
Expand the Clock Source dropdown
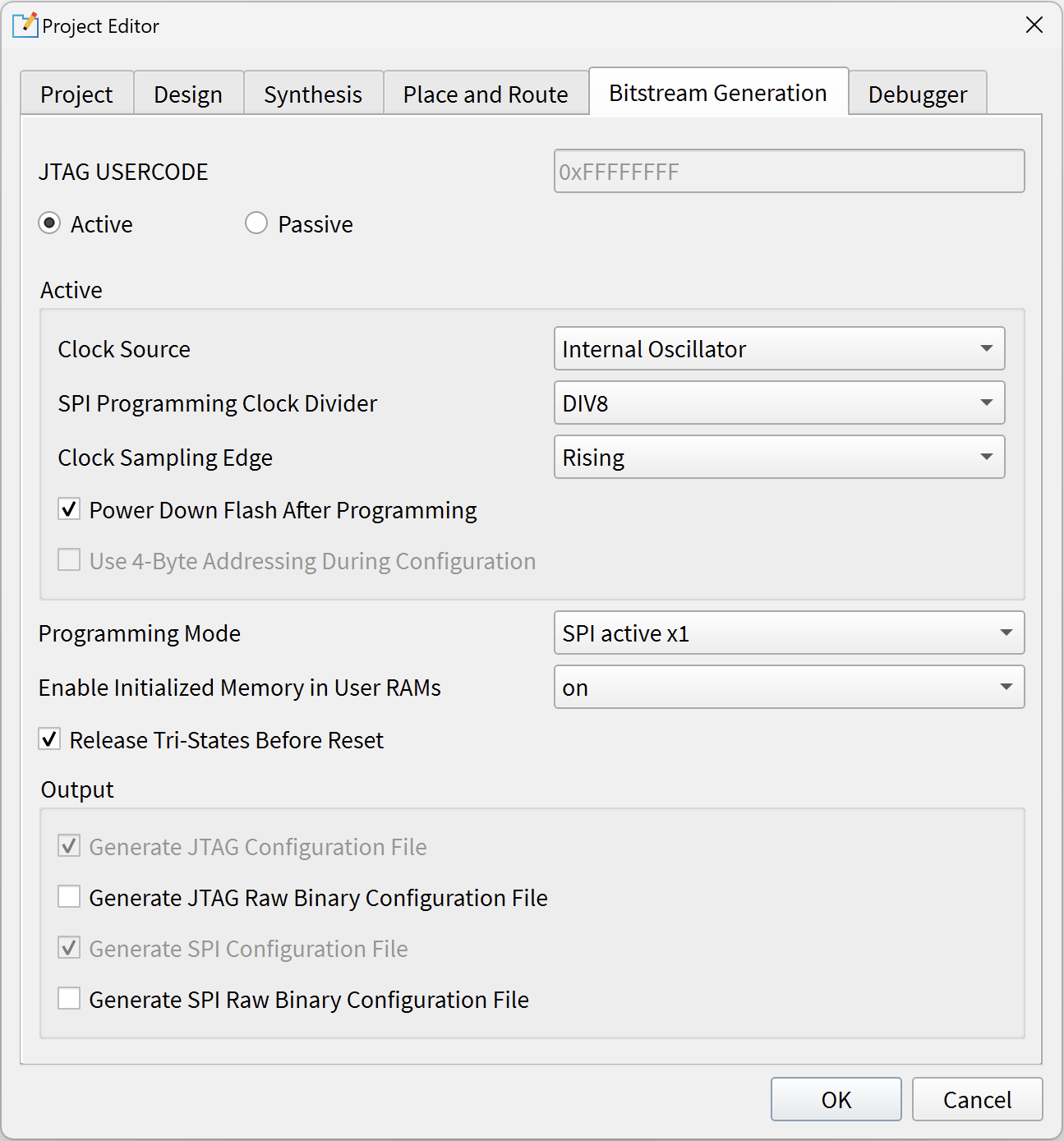coord(779,349)
